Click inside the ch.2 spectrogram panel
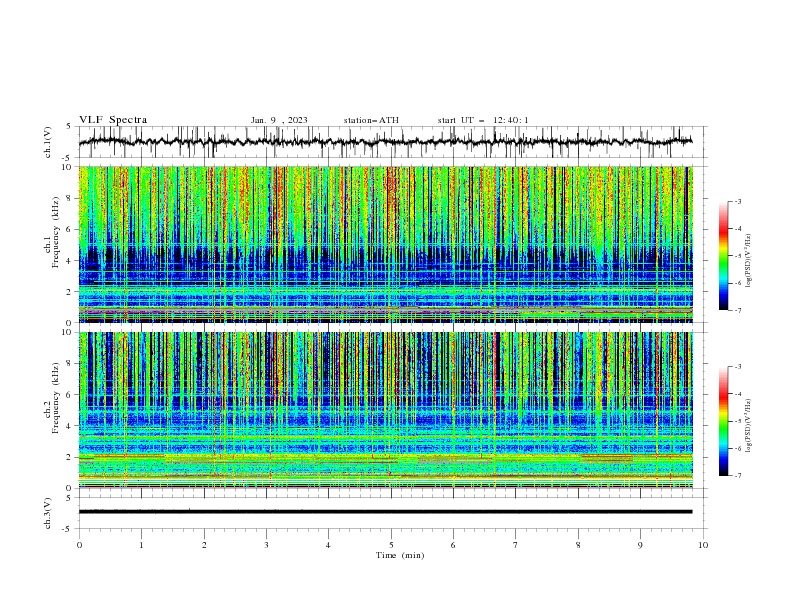792x612 pixels. pyautogui.click(x=386, y=410)
